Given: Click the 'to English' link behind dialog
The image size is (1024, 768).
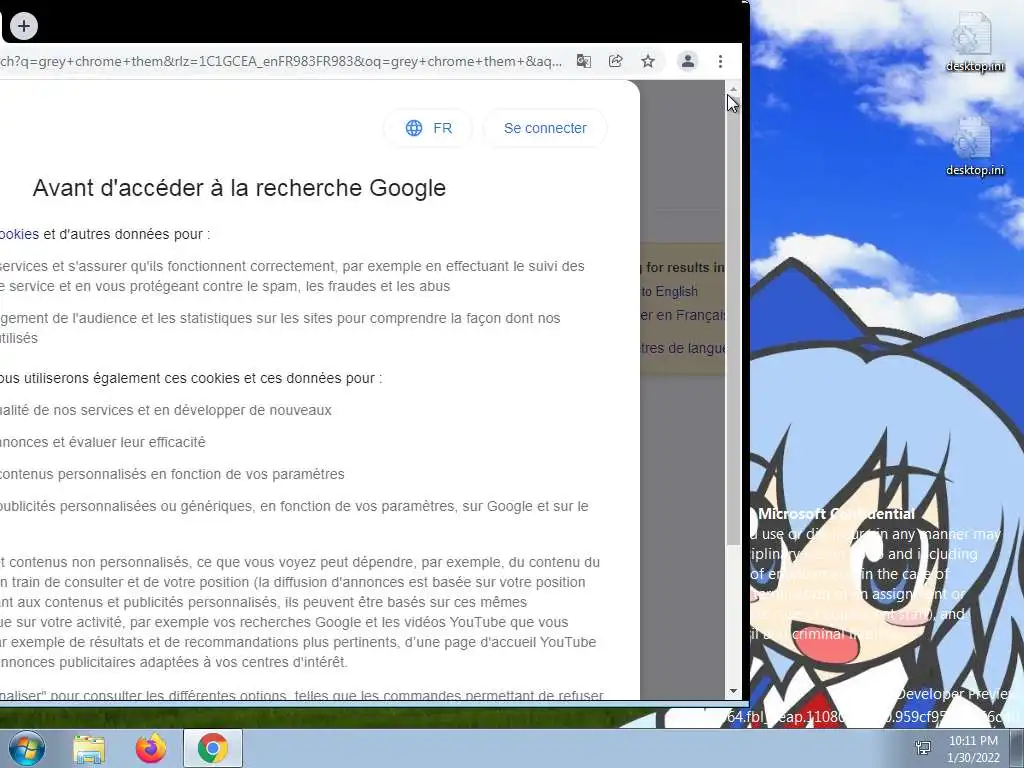Looking at the screenshot, I should (x=669, y=291).
